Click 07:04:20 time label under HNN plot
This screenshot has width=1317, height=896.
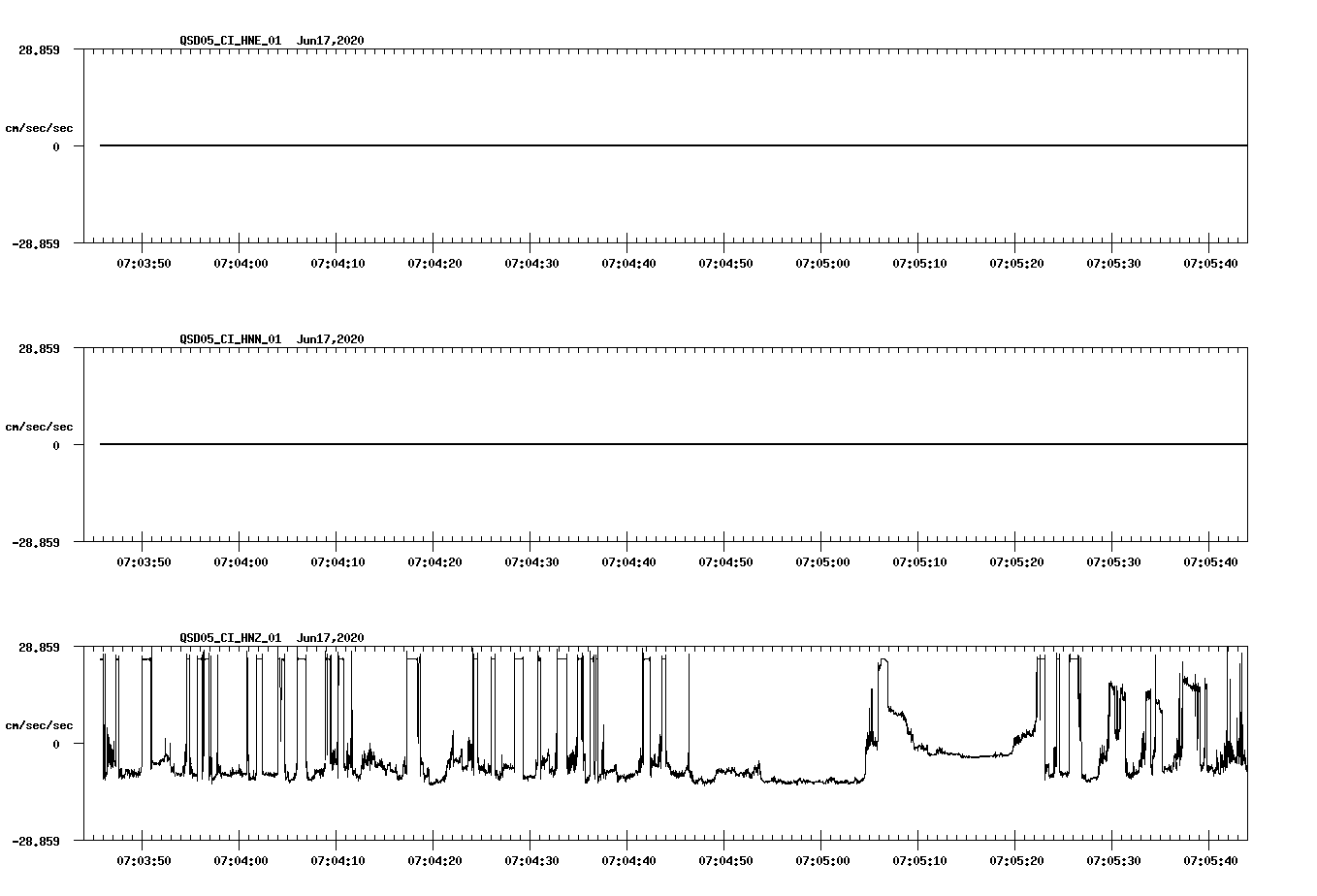434,562
